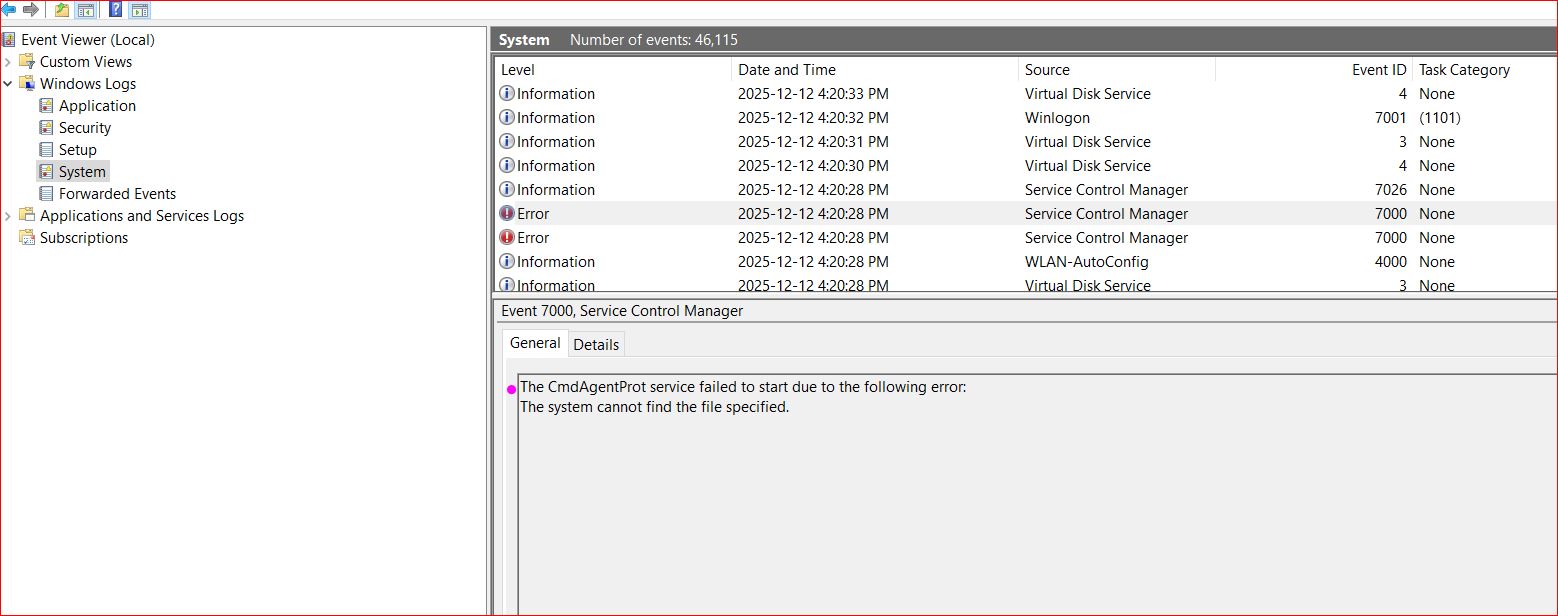Click the Information icon on the Winlogon row
Screen dimensions: 1558x616
(x=507, y=118)
